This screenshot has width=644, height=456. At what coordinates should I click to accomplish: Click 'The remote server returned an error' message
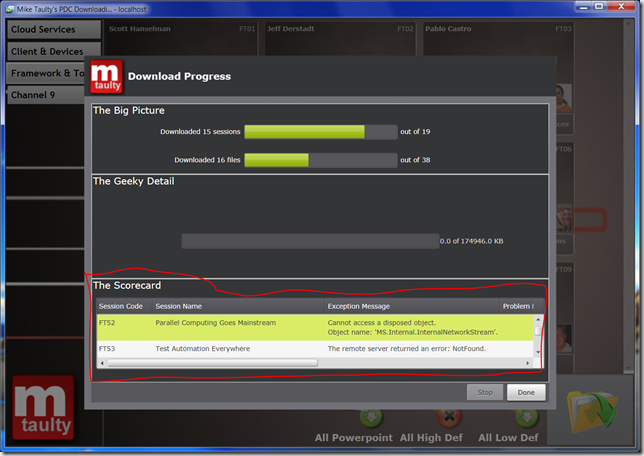click(x=407, y=349)
